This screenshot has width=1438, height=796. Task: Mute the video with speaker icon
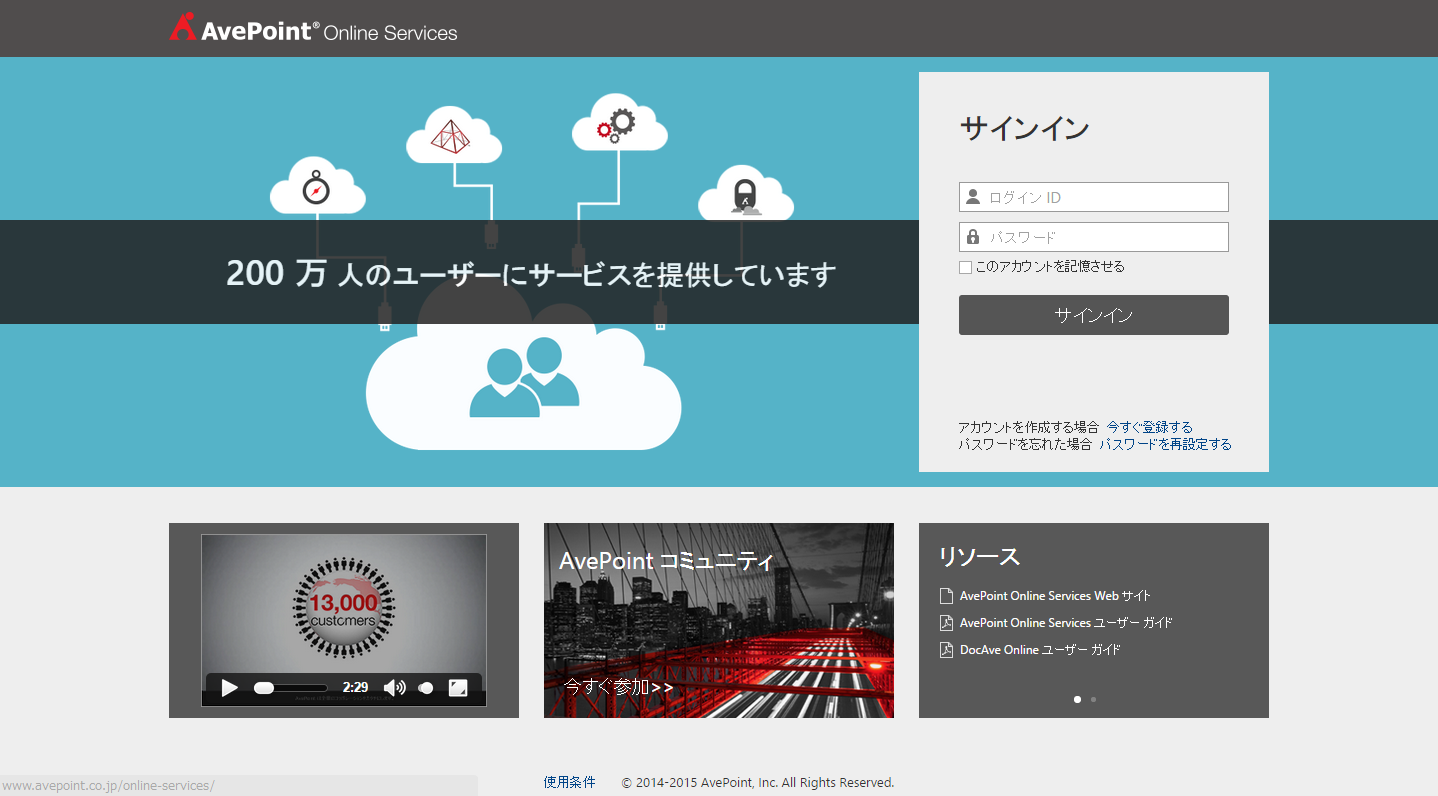tap(395, 688)
